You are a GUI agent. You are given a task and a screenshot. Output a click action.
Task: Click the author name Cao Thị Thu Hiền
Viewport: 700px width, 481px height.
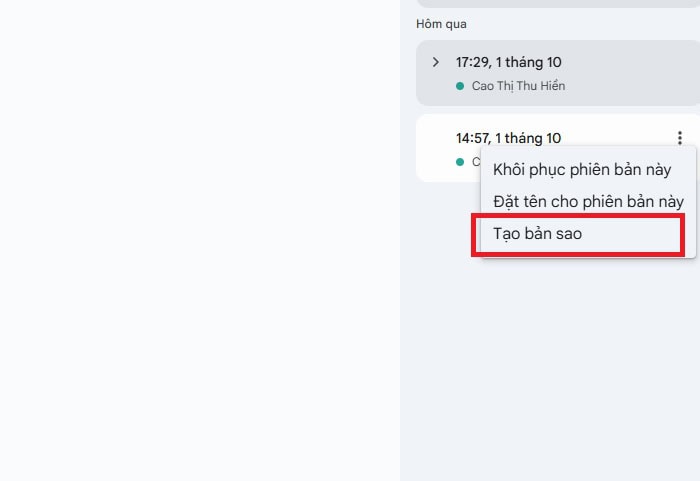click(518, 86)
